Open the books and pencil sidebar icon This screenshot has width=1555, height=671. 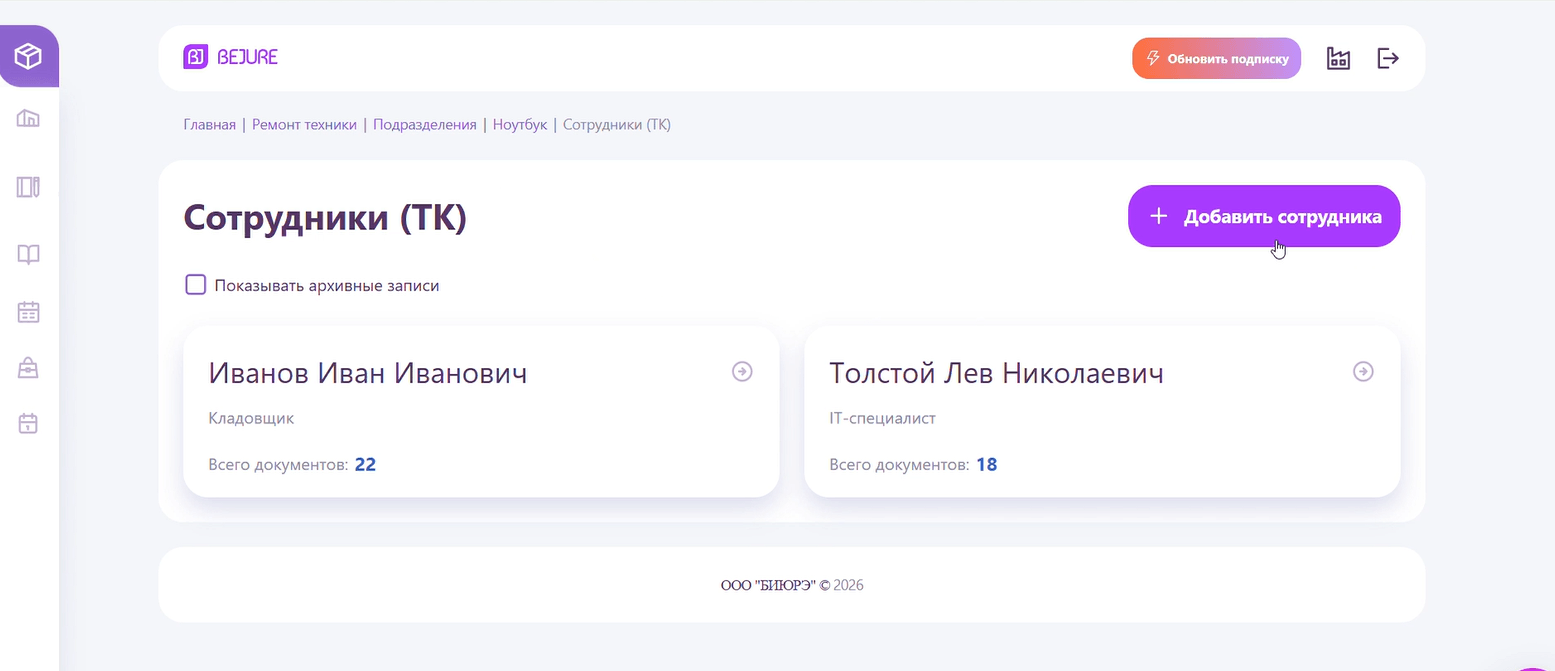(28, 187)
